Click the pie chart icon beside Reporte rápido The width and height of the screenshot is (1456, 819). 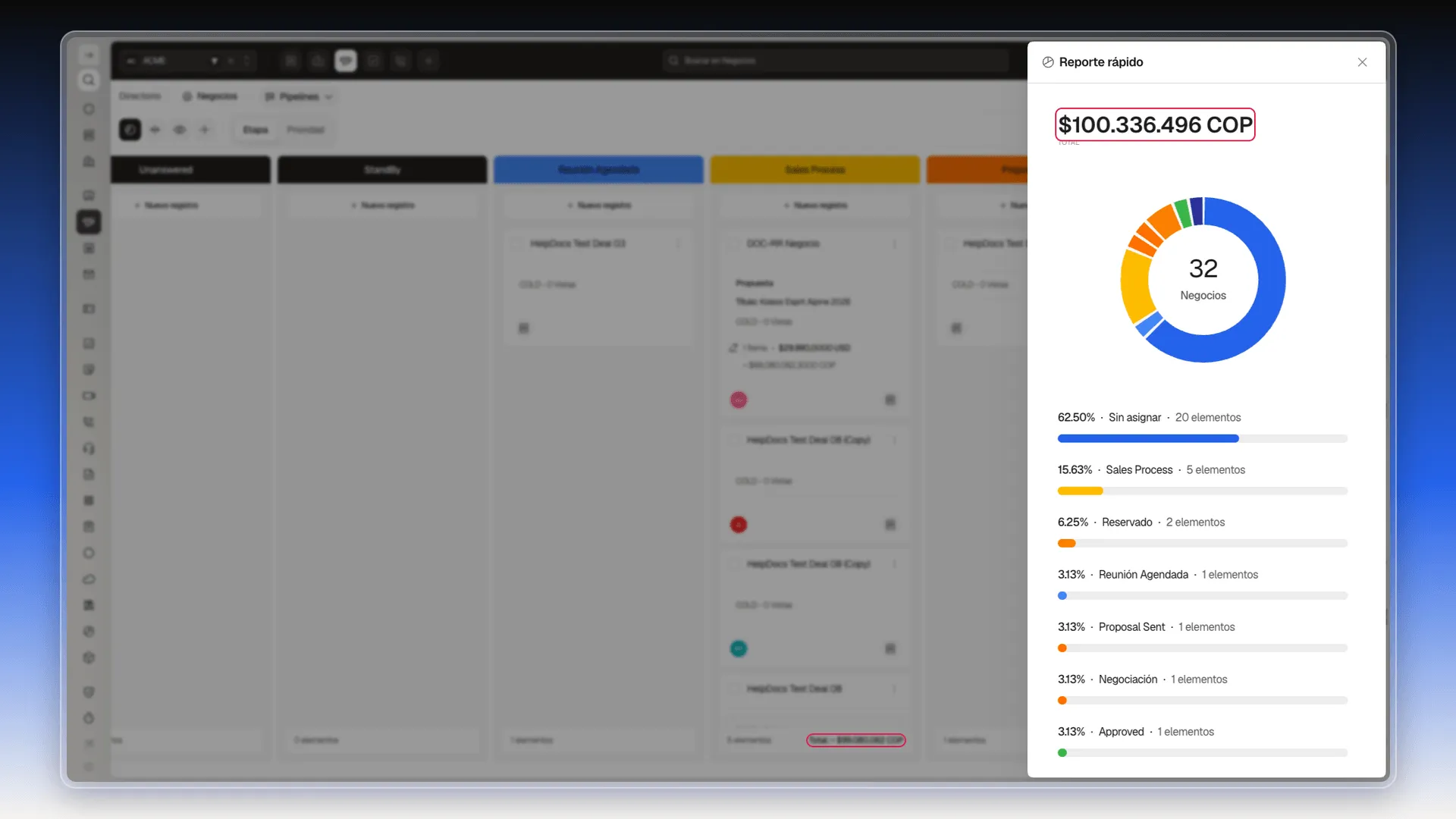(1048, 62)
